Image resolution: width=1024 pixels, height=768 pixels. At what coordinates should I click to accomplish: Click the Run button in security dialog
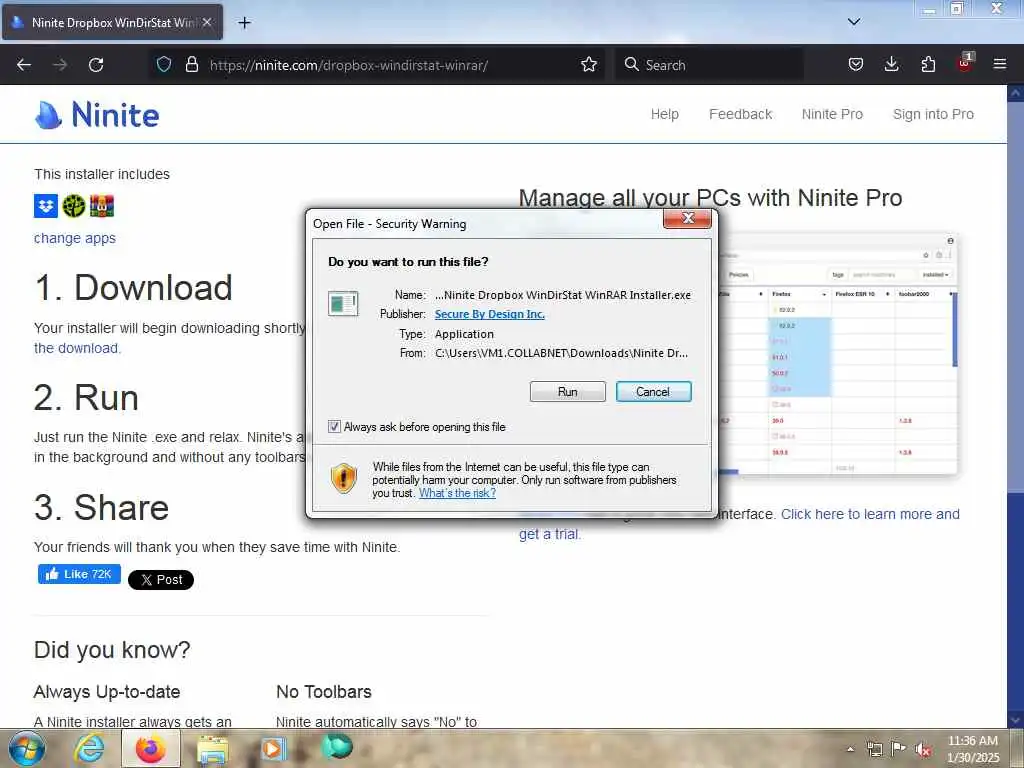pyautogui.click(x=568, y=392)
